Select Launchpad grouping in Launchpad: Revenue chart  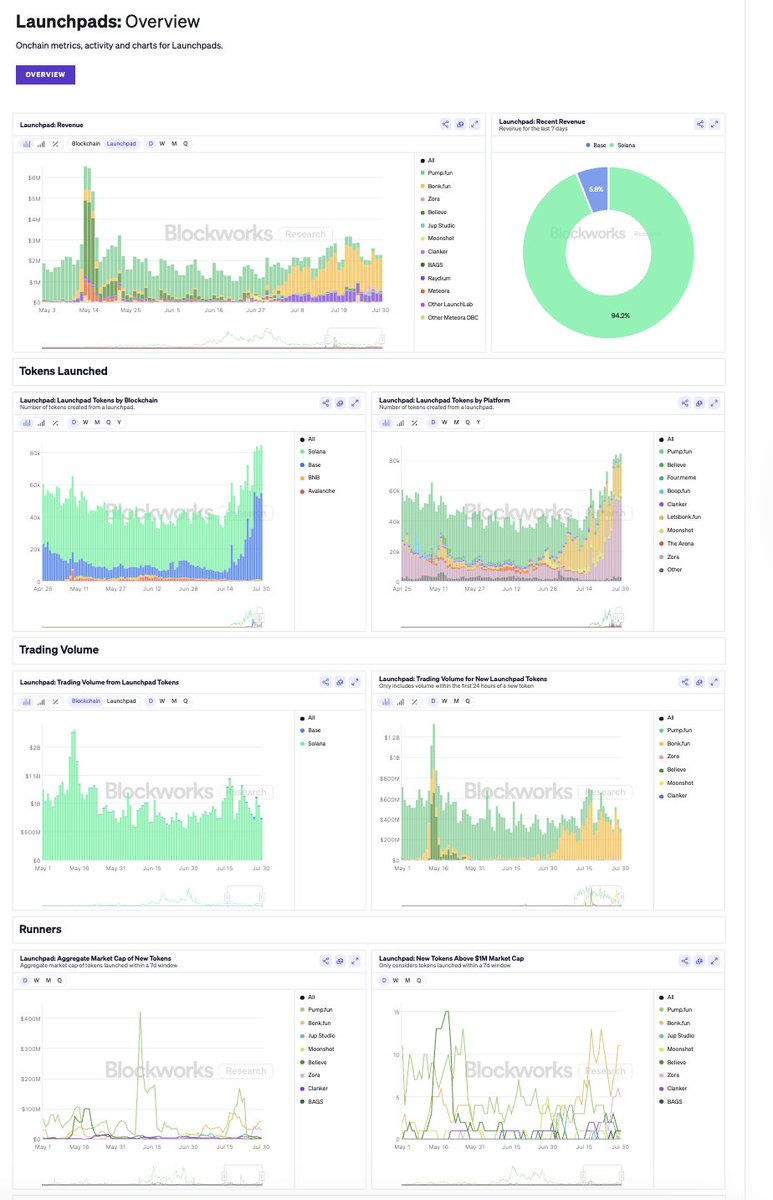121,144
